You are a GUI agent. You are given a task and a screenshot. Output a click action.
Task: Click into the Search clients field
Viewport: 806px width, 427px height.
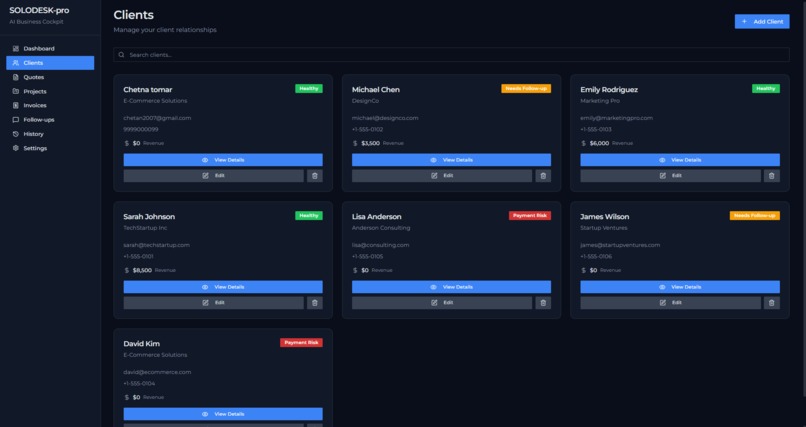pos(451,54)
